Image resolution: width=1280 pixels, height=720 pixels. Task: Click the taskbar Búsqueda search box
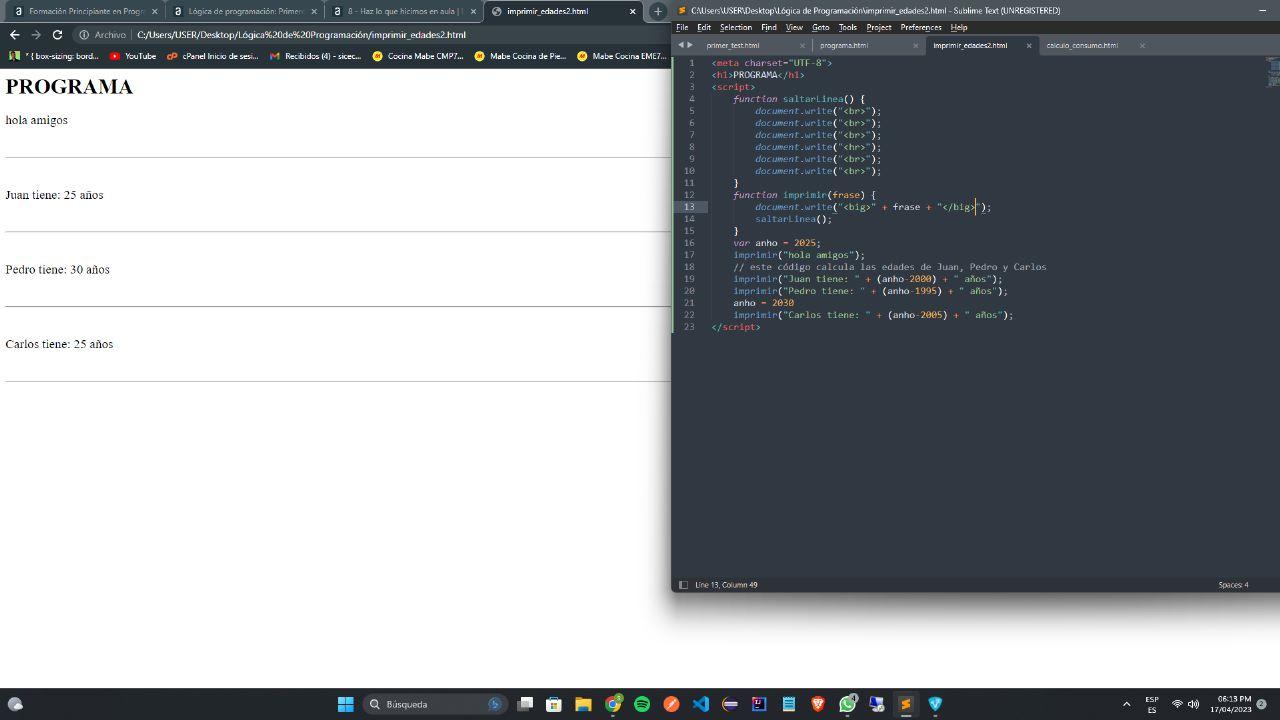[436, 704]
